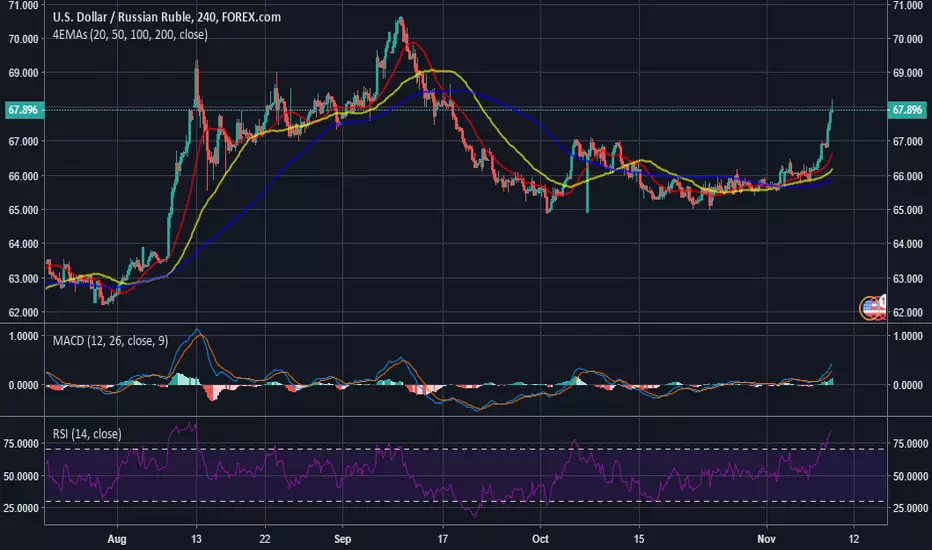Viewport: 932px width, 550px height.
Task: Click 64.000 on the left price scale
Action: (24, 244)
